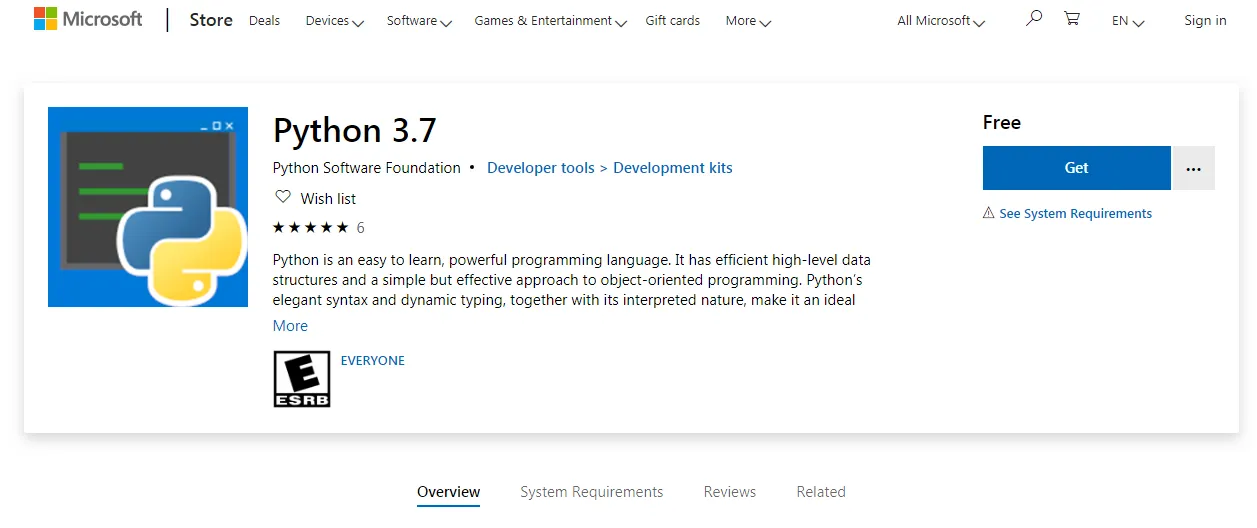Switch to the System Requirements tab
Screen dimensions: 1257x528
(592, 492)
